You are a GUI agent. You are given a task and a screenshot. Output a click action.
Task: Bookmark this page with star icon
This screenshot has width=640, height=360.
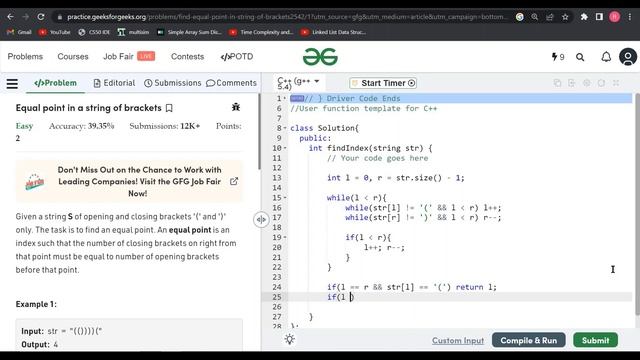coord(565,17)
